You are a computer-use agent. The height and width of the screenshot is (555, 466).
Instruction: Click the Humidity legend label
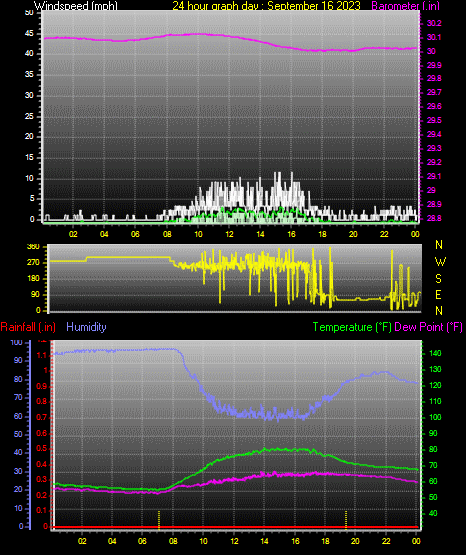pos(86,327)
